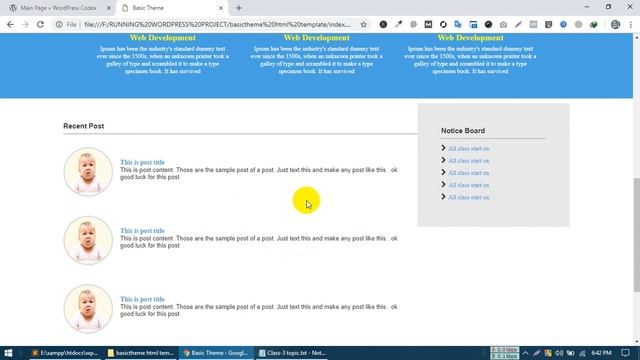
Task: Click the browser forward arrow
Action: tap(25, 24)
